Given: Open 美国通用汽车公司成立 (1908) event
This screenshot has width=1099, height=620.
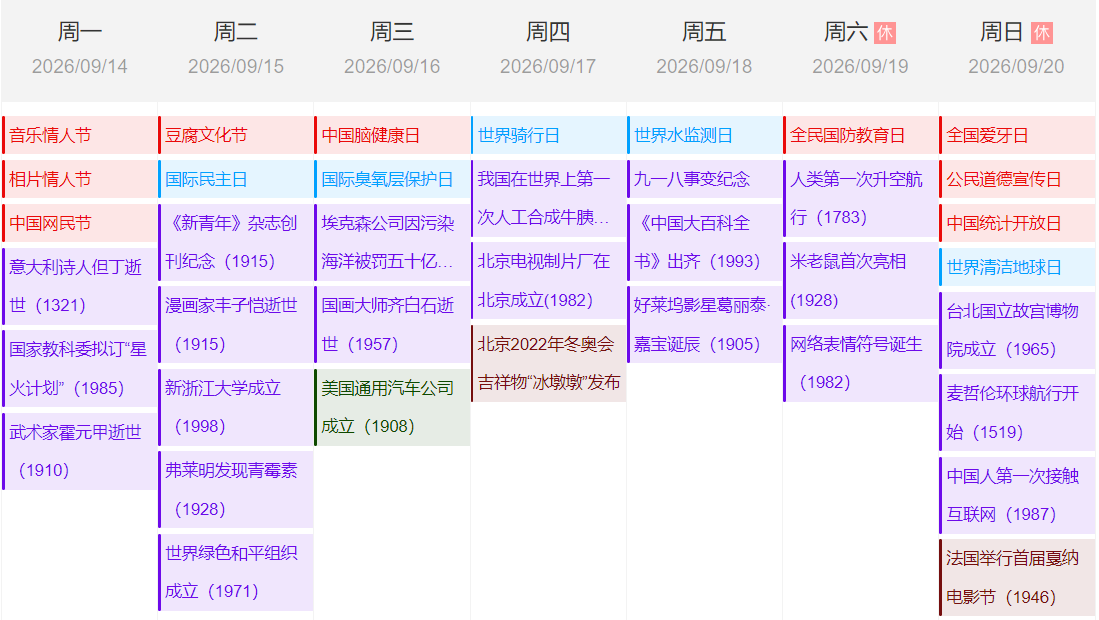Looking at the screenshot, I should [392, 407].
